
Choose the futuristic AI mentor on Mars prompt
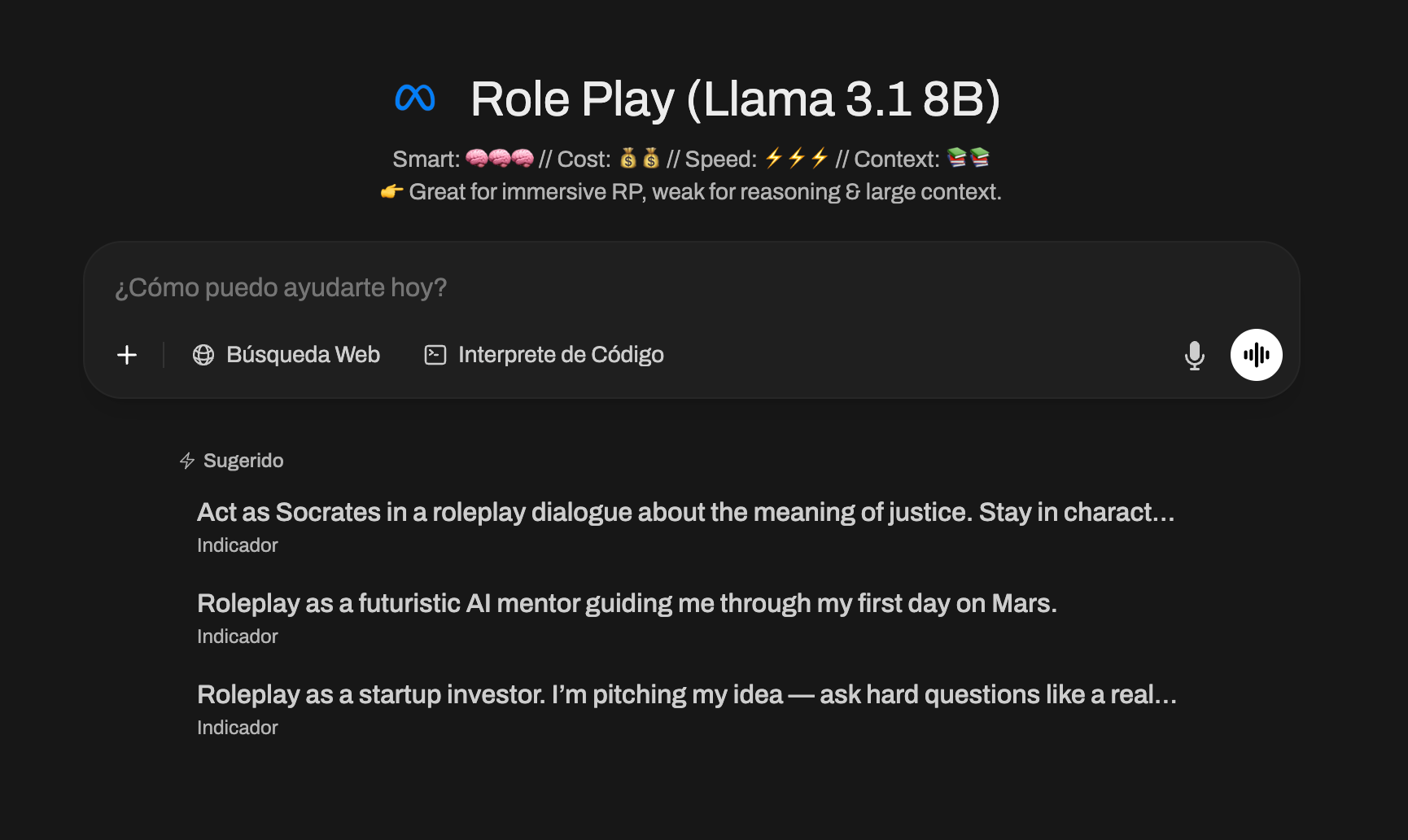627,603
